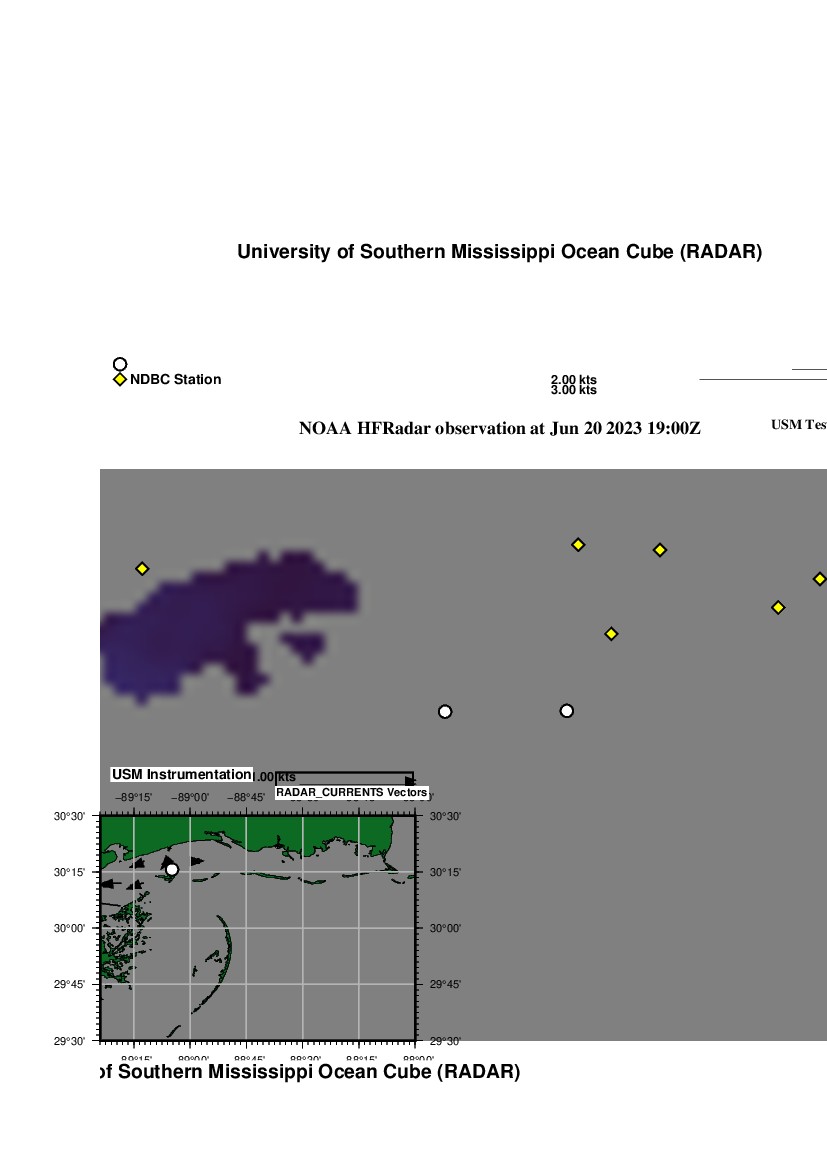827x1170 pixels.
Task: Click the vector scale bar above RADAR_CURRENTS Vectors
Action: pyautogui.click(x=344, y=776)
